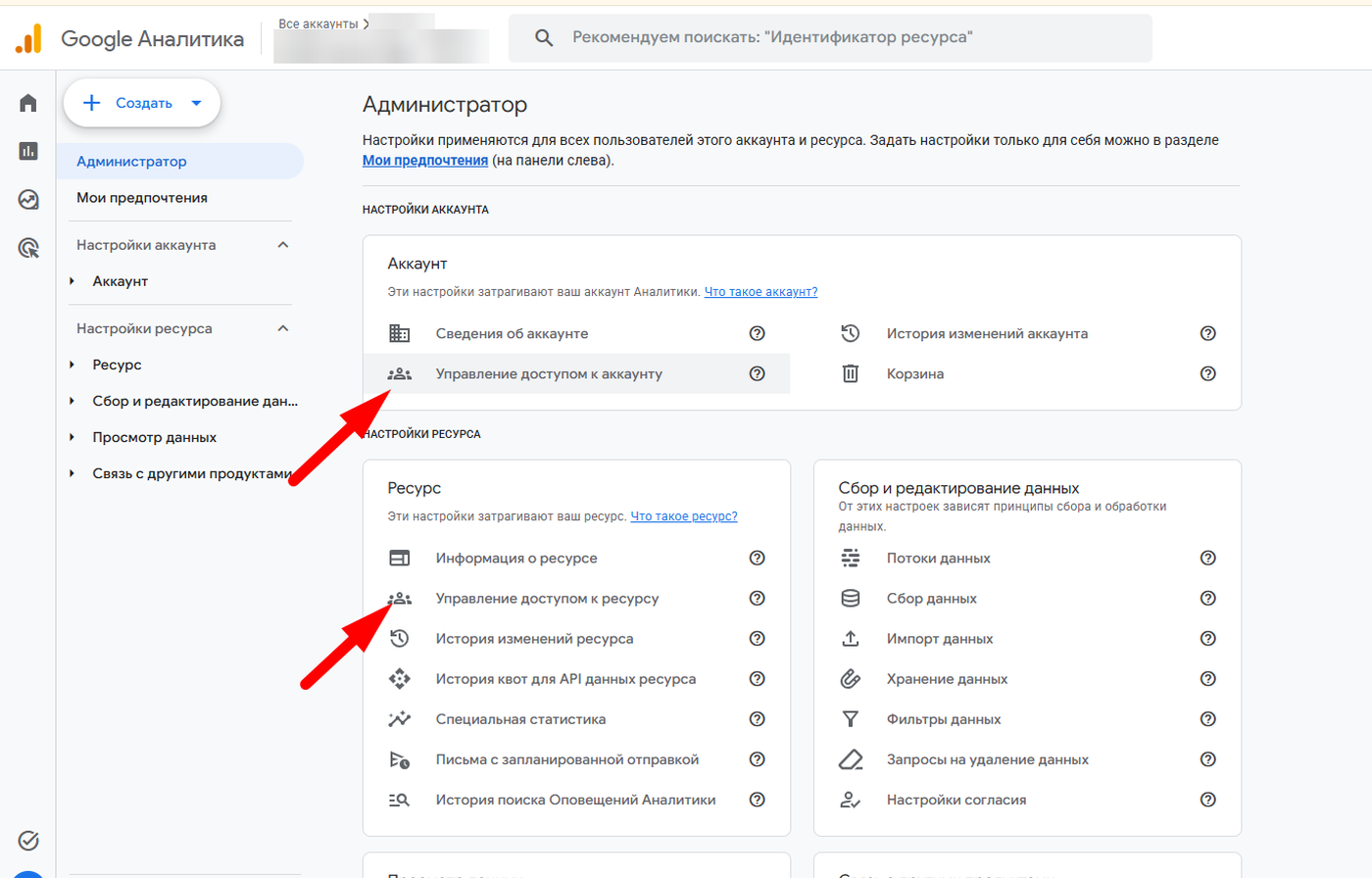
Task: Click the funnel icon beside Фильтры данных
Action: 851,718
